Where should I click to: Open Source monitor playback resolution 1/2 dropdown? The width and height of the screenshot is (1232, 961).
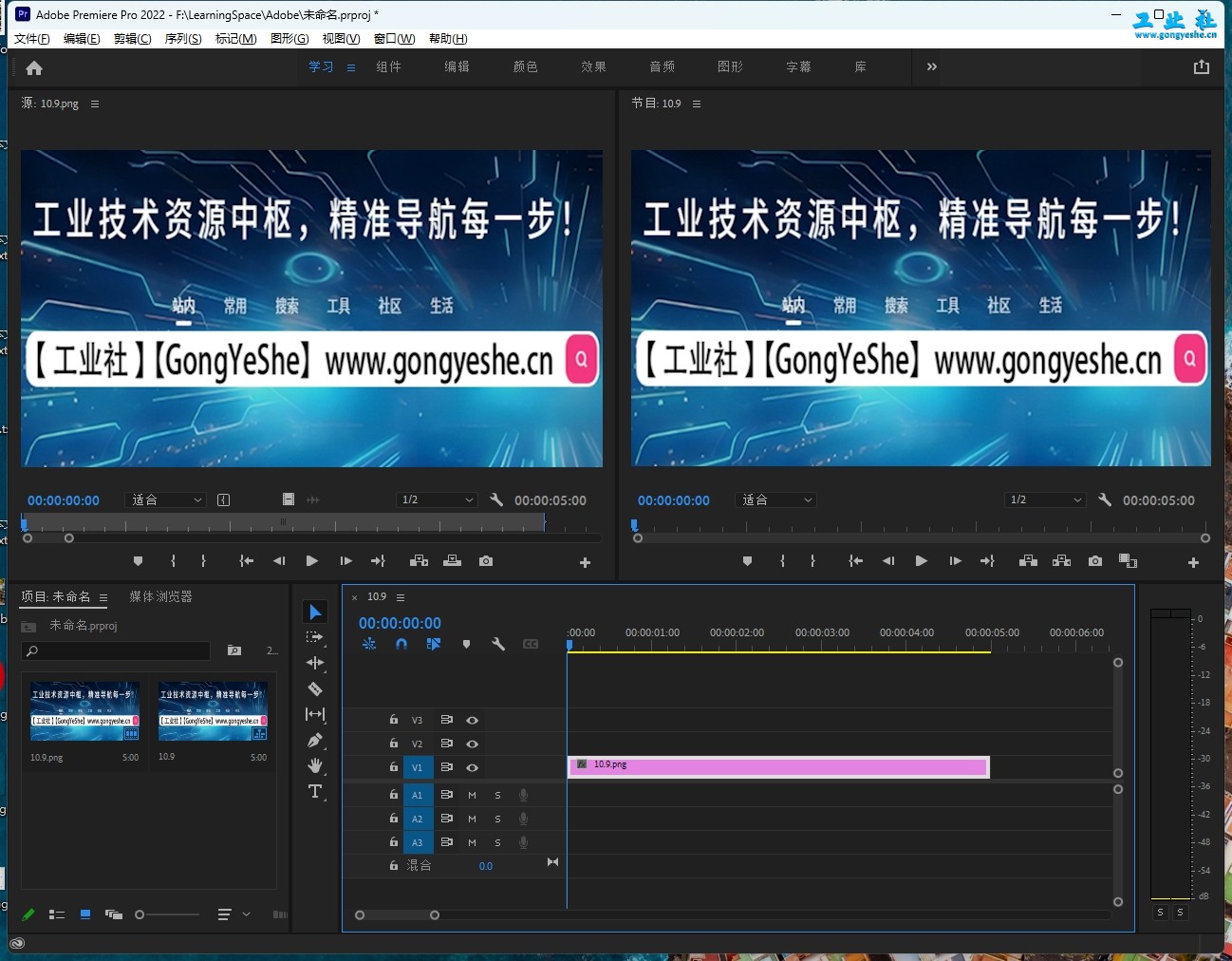click(x=437, y=499)
